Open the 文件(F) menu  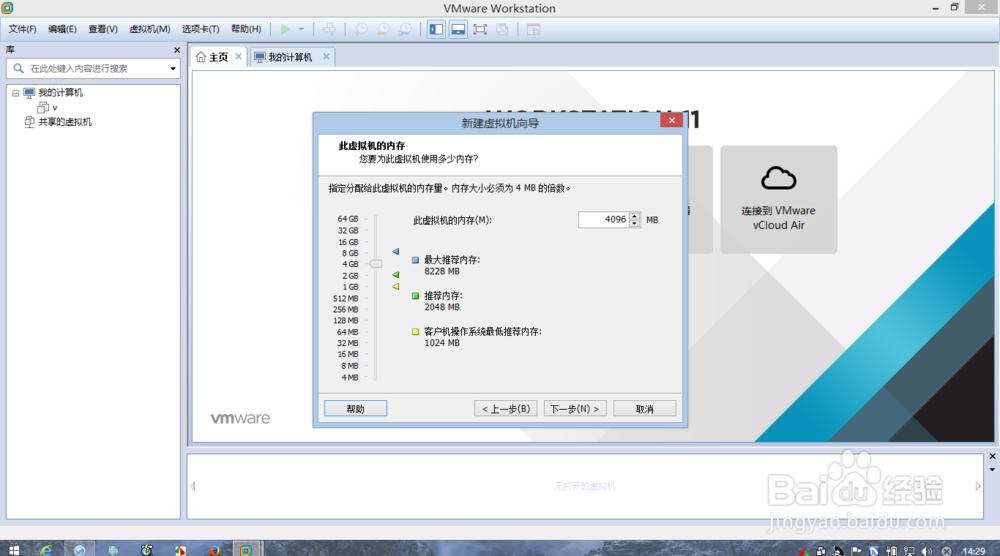(x=22, y=29)
